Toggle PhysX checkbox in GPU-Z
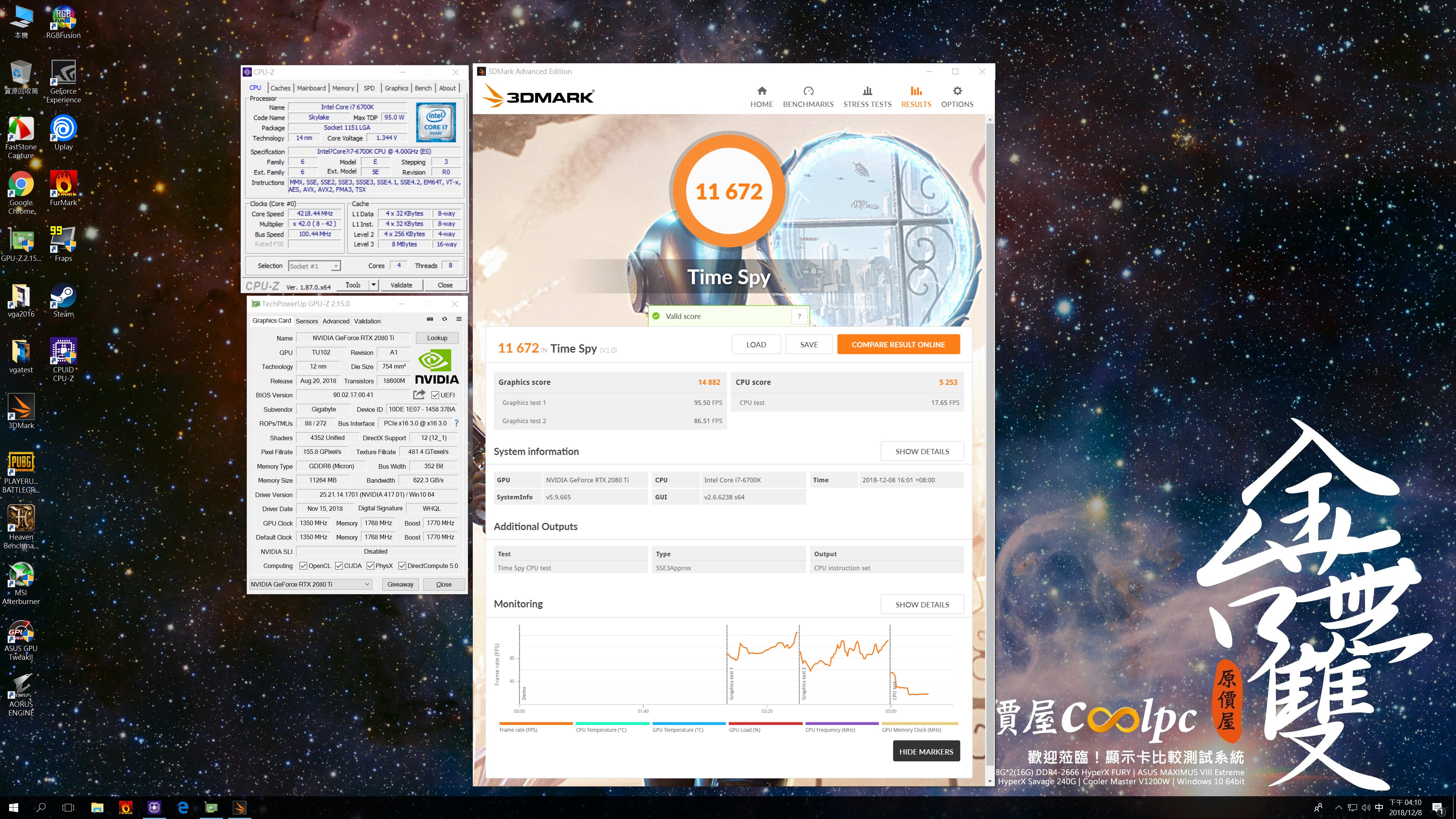 pos(370,566)
